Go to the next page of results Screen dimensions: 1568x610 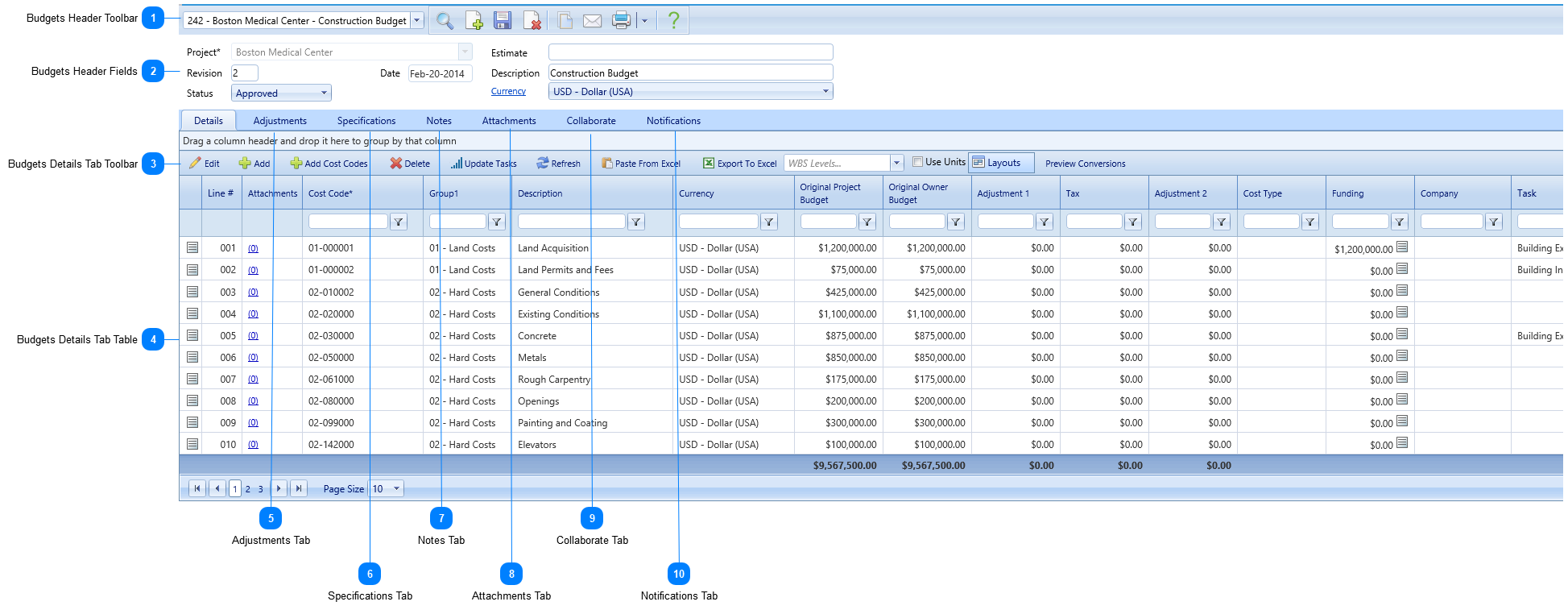tap(279, 488)
